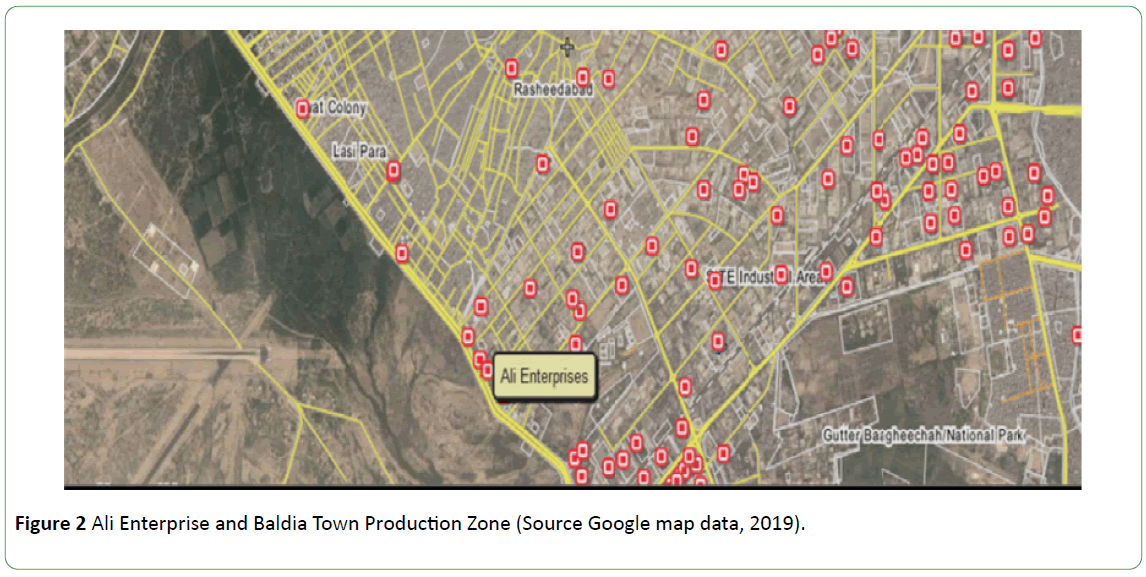Select the red marker right of Lasi Para
1146x577 pixels.
pyautogui.click(x=394, y=172)
